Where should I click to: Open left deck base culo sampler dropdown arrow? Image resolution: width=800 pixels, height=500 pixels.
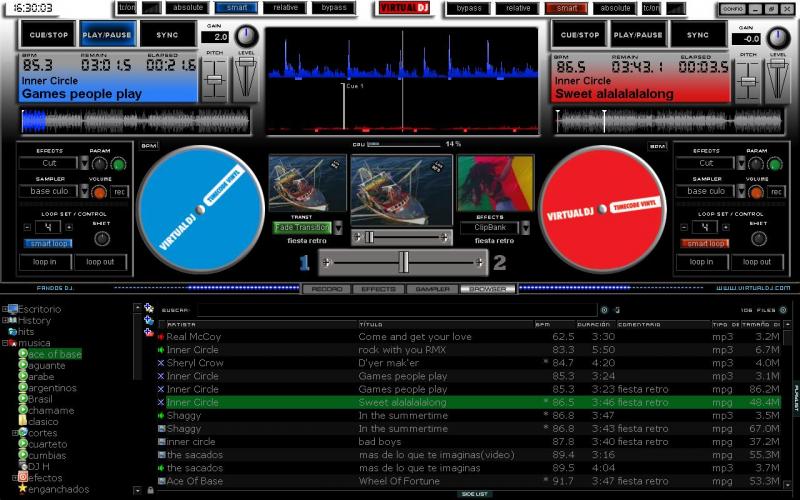tap(85, 191)
